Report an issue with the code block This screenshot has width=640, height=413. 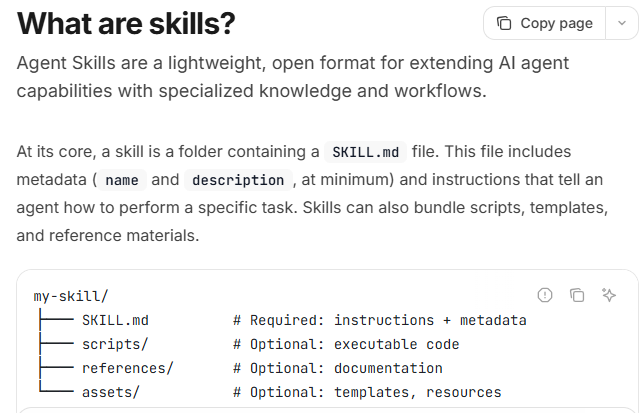click(x=545, y=294)
